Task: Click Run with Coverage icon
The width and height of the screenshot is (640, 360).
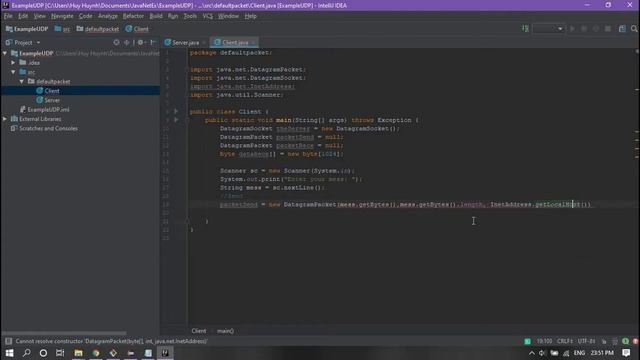Action: [596, 29]
